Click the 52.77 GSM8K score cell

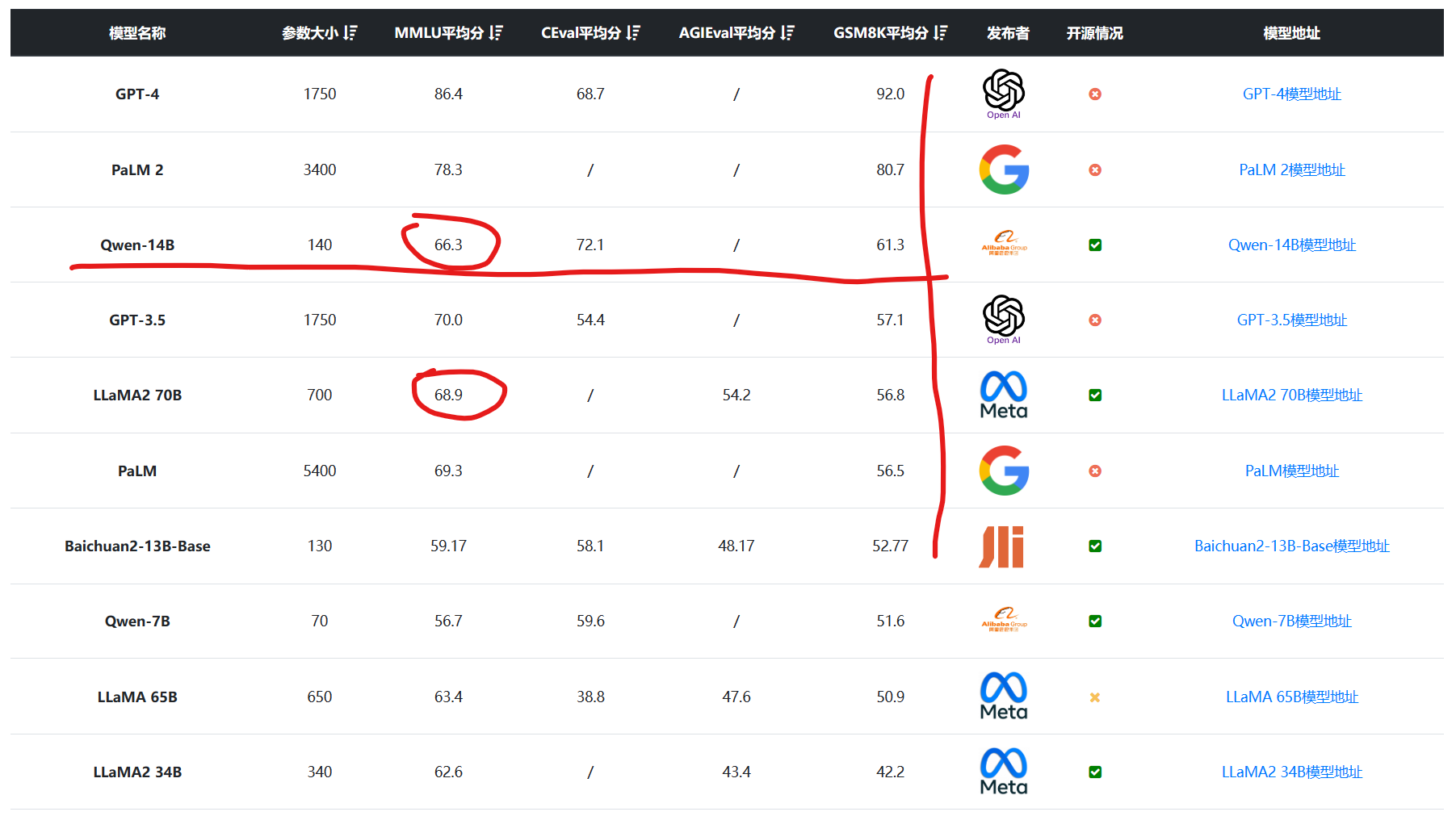[x=891, y=546]
